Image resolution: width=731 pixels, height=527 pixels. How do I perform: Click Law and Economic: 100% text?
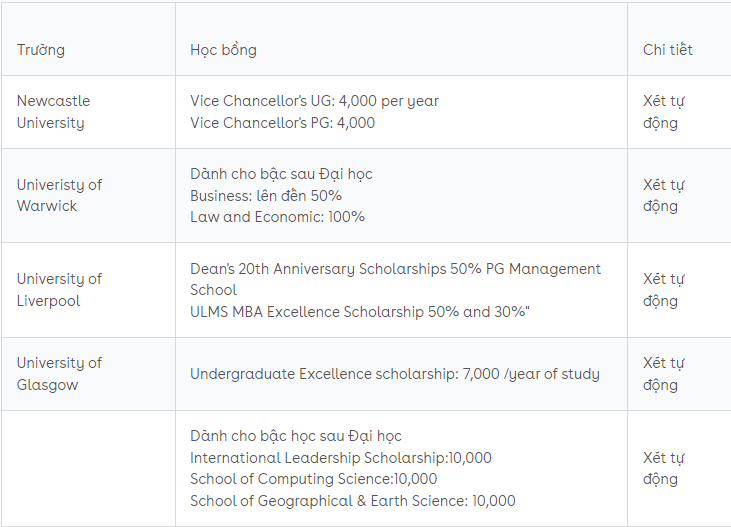point(277,217)
